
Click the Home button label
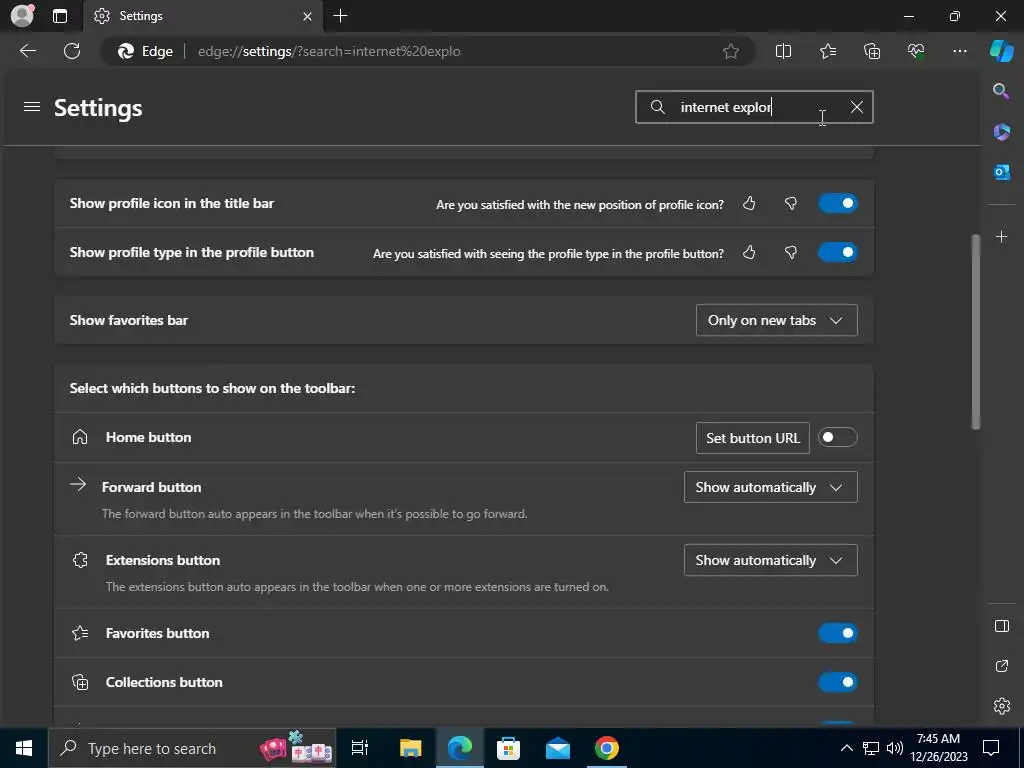[x=148, y=438]
